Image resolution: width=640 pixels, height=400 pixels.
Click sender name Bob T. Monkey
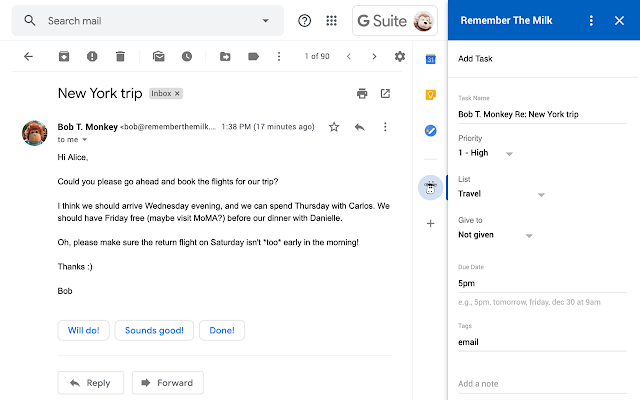(x=87, y=127)
